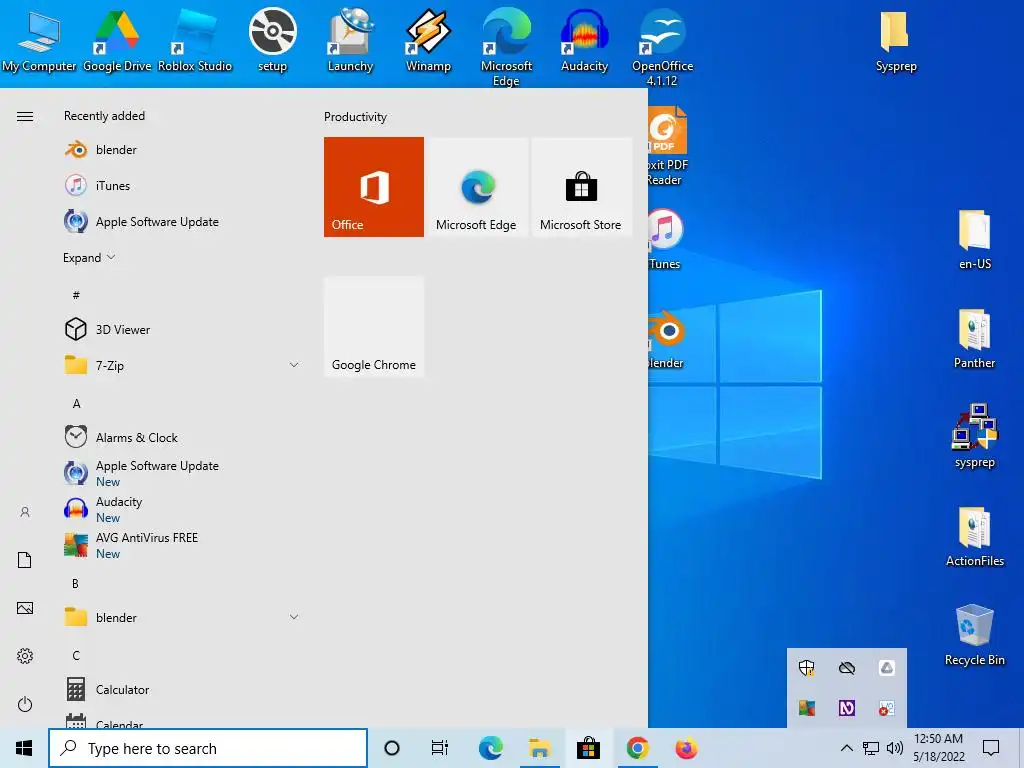Open the user account icon in Start sidebar
This screenshot has height=768, width=1024.
25,512
